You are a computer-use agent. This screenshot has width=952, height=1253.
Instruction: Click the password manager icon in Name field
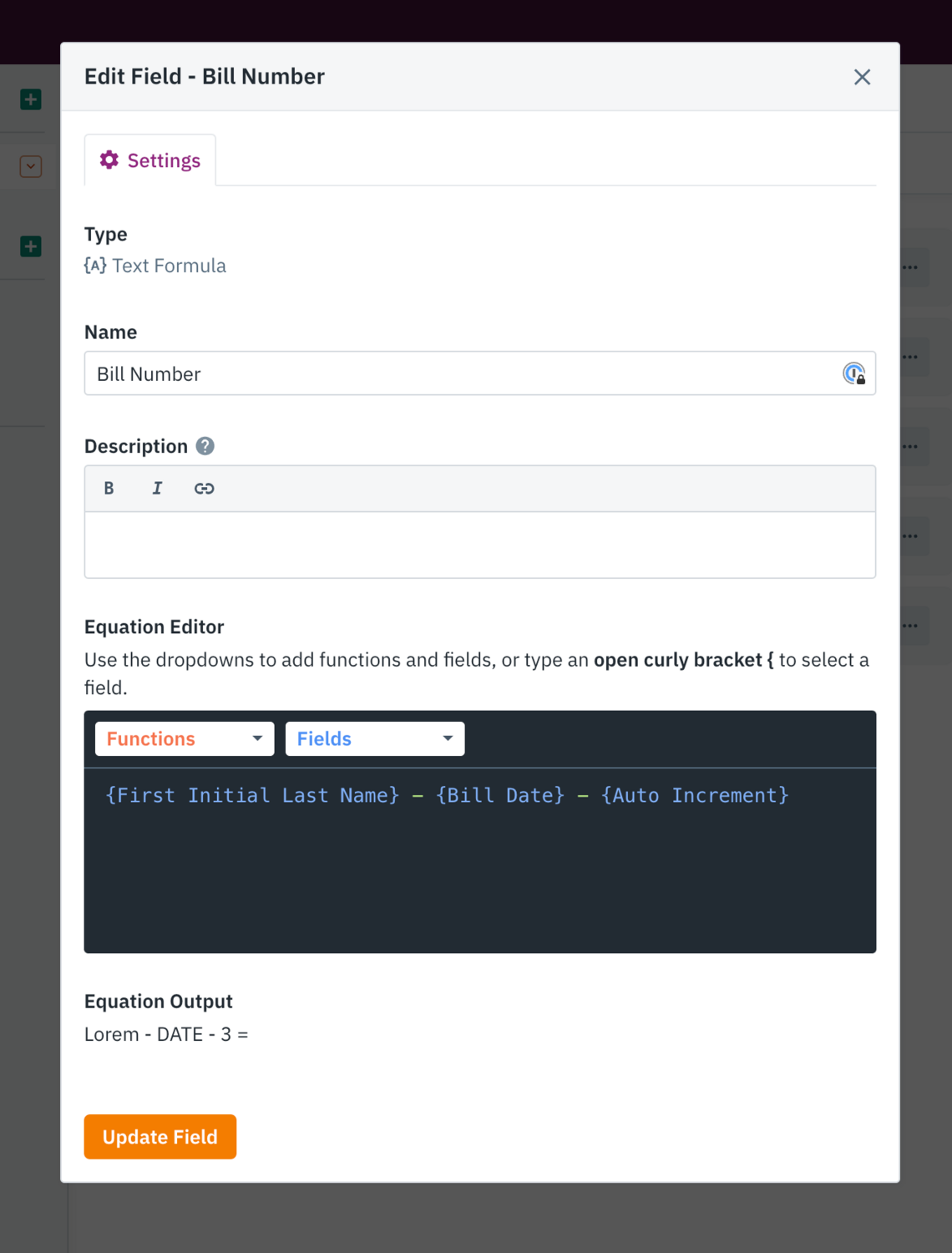853,373
